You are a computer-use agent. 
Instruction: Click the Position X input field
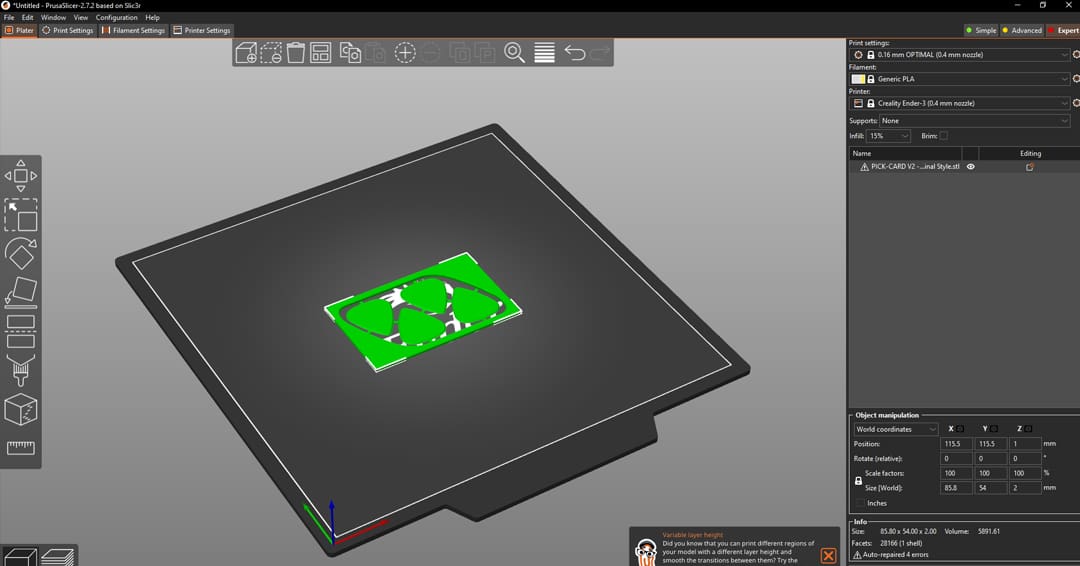(x=957, y=444)
